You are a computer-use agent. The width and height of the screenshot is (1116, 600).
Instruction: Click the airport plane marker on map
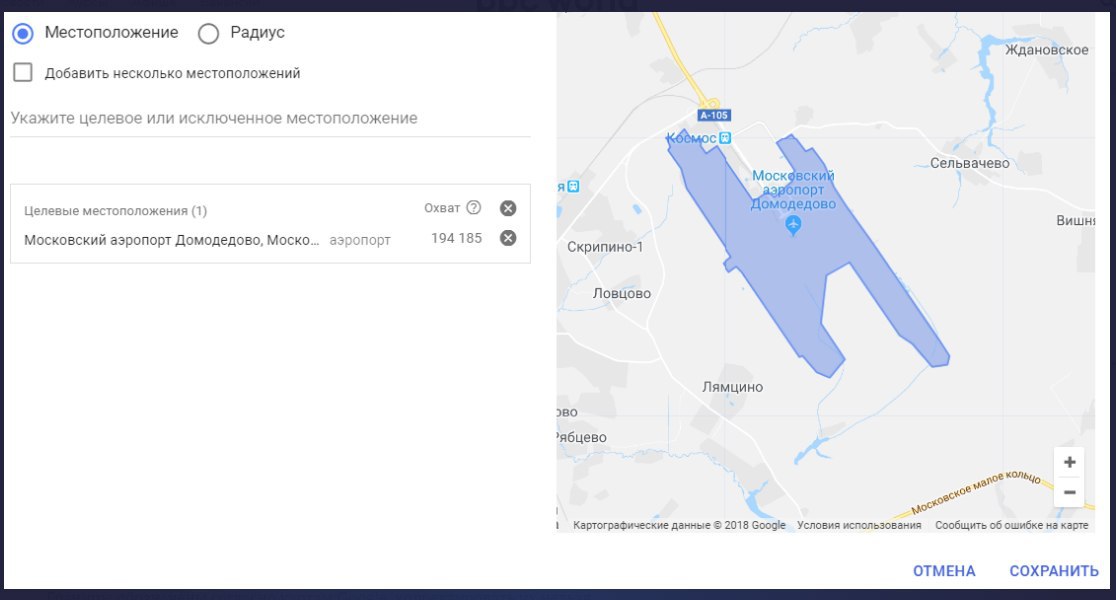pos(793,226)
